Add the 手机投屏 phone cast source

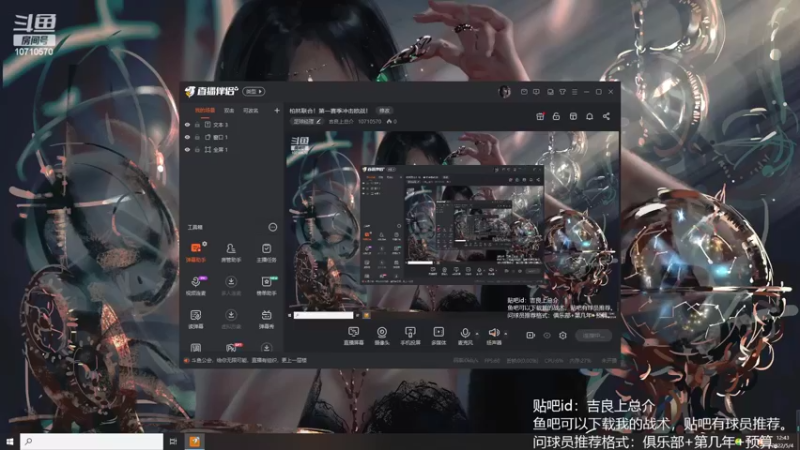coord(410,336)
